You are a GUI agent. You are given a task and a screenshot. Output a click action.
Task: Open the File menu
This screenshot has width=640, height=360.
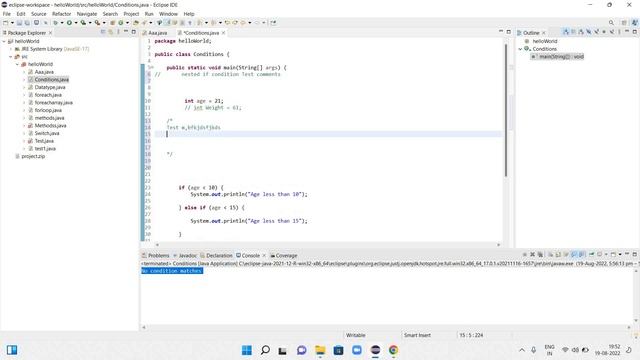pos(7,14)
